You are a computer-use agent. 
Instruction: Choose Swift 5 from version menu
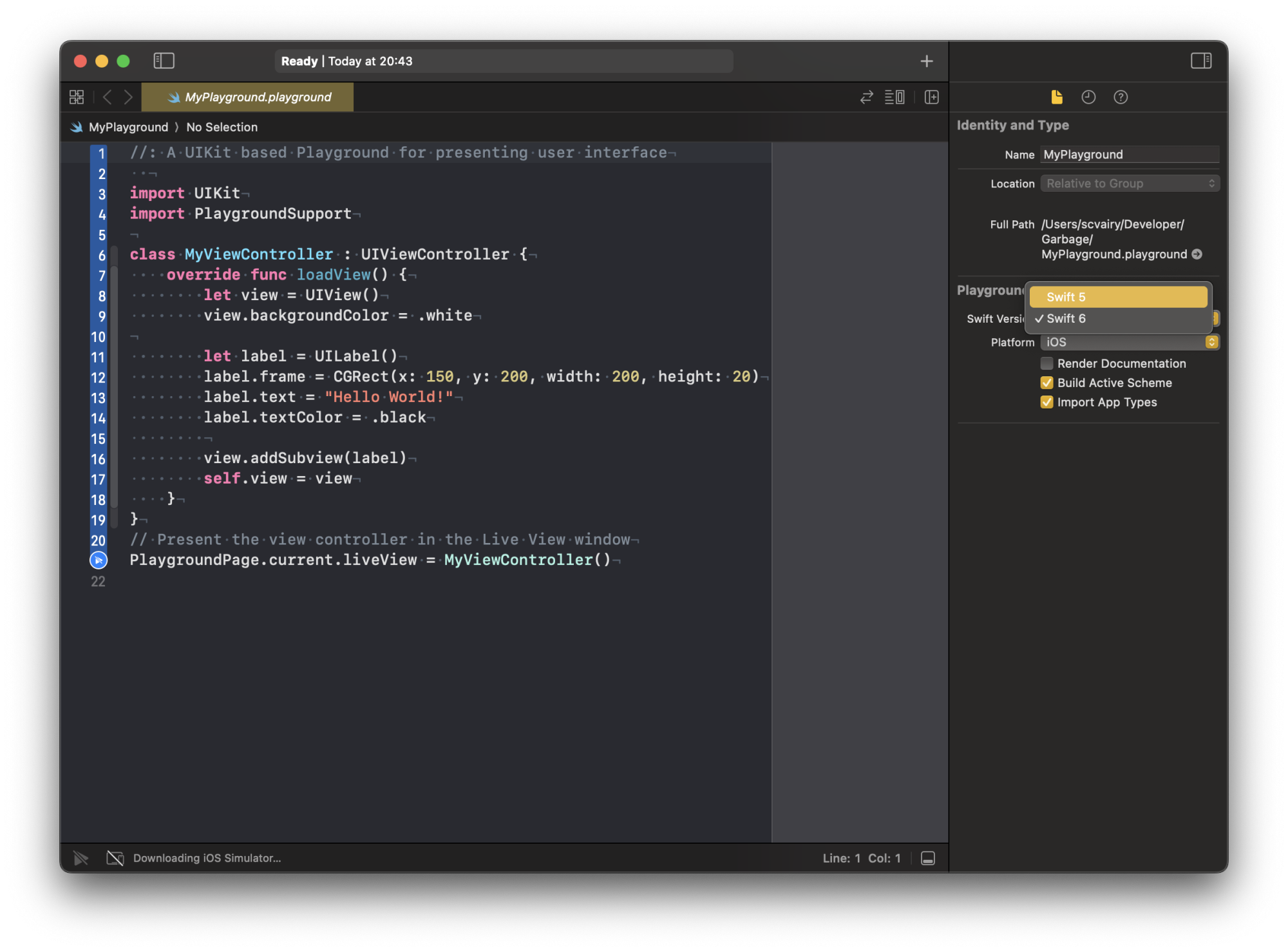(x=1118, y=297)
